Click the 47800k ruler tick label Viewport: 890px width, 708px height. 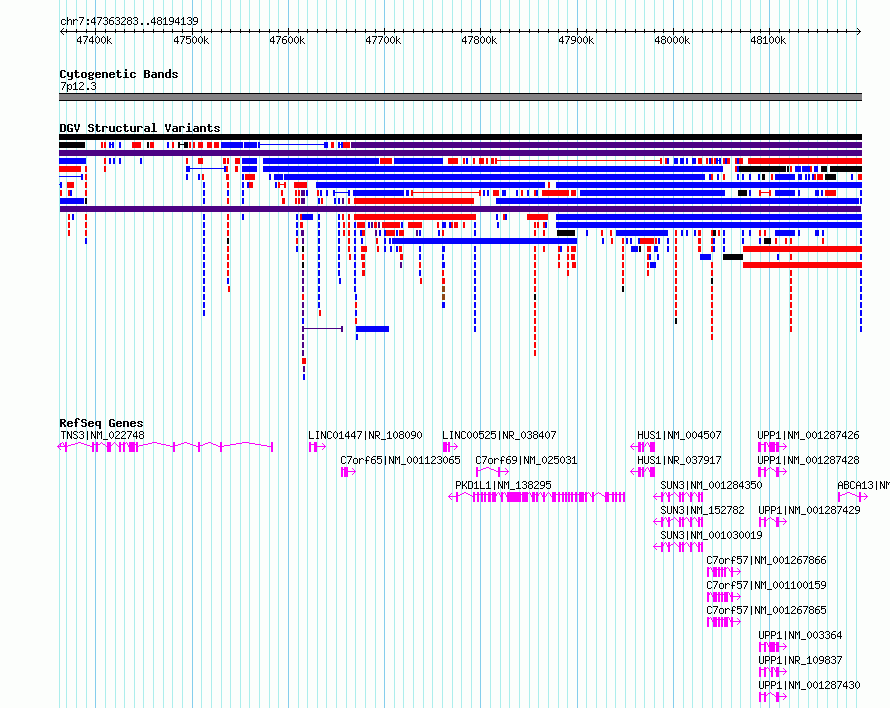point(479,40)
